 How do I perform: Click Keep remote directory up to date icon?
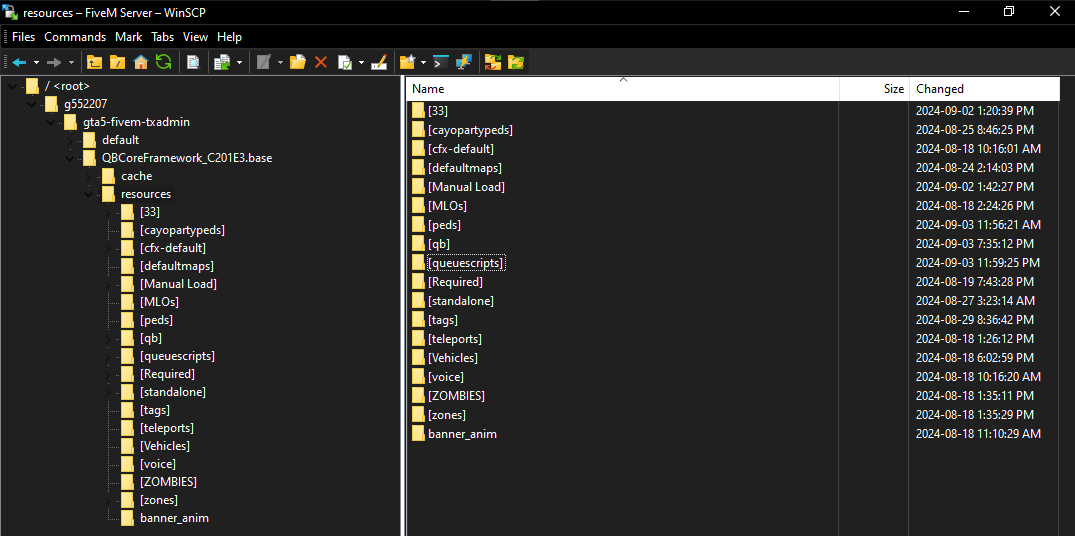(x=516, y=62)
